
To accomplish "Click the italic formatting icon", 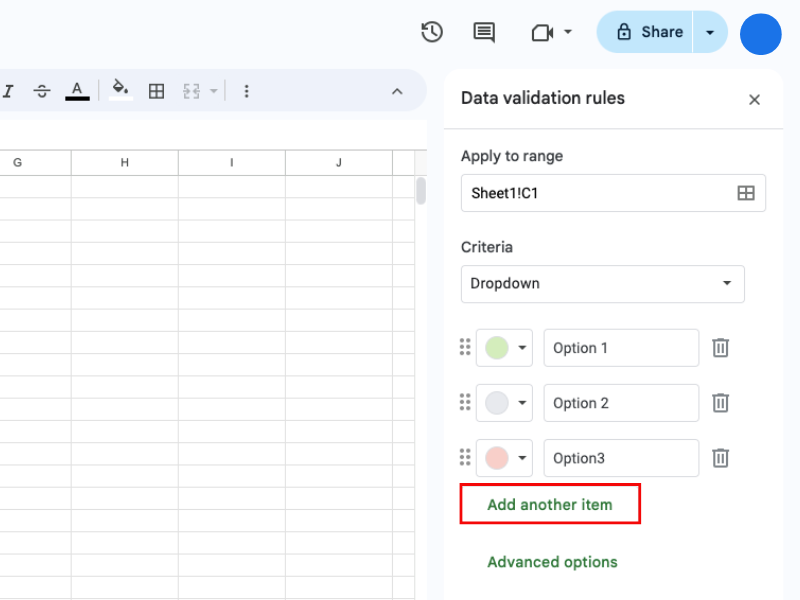I will [8, 91].
